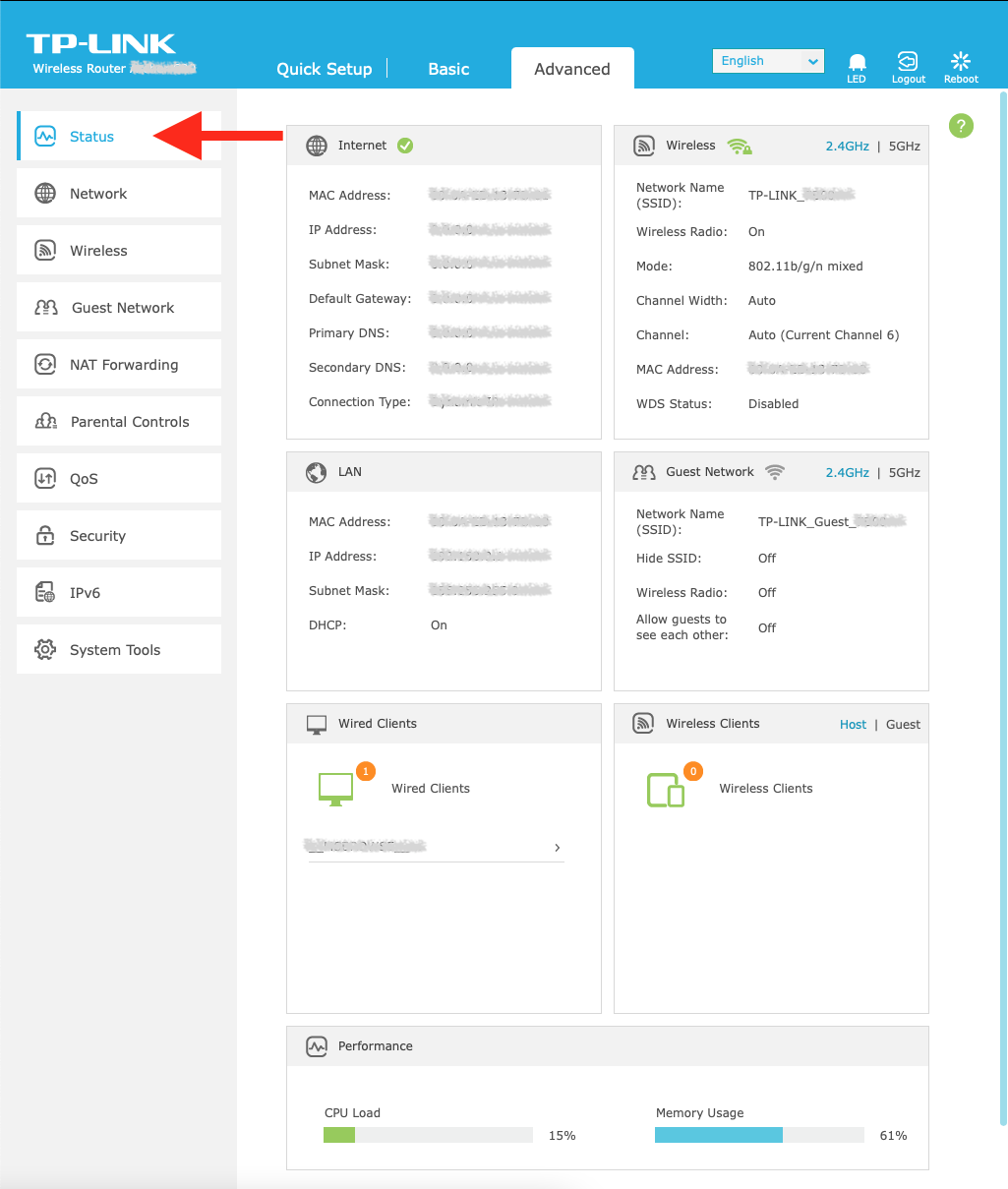Select the QoS menu item
The width and height of the screenshot is (1008, 1189).
(x=119, y=479)
